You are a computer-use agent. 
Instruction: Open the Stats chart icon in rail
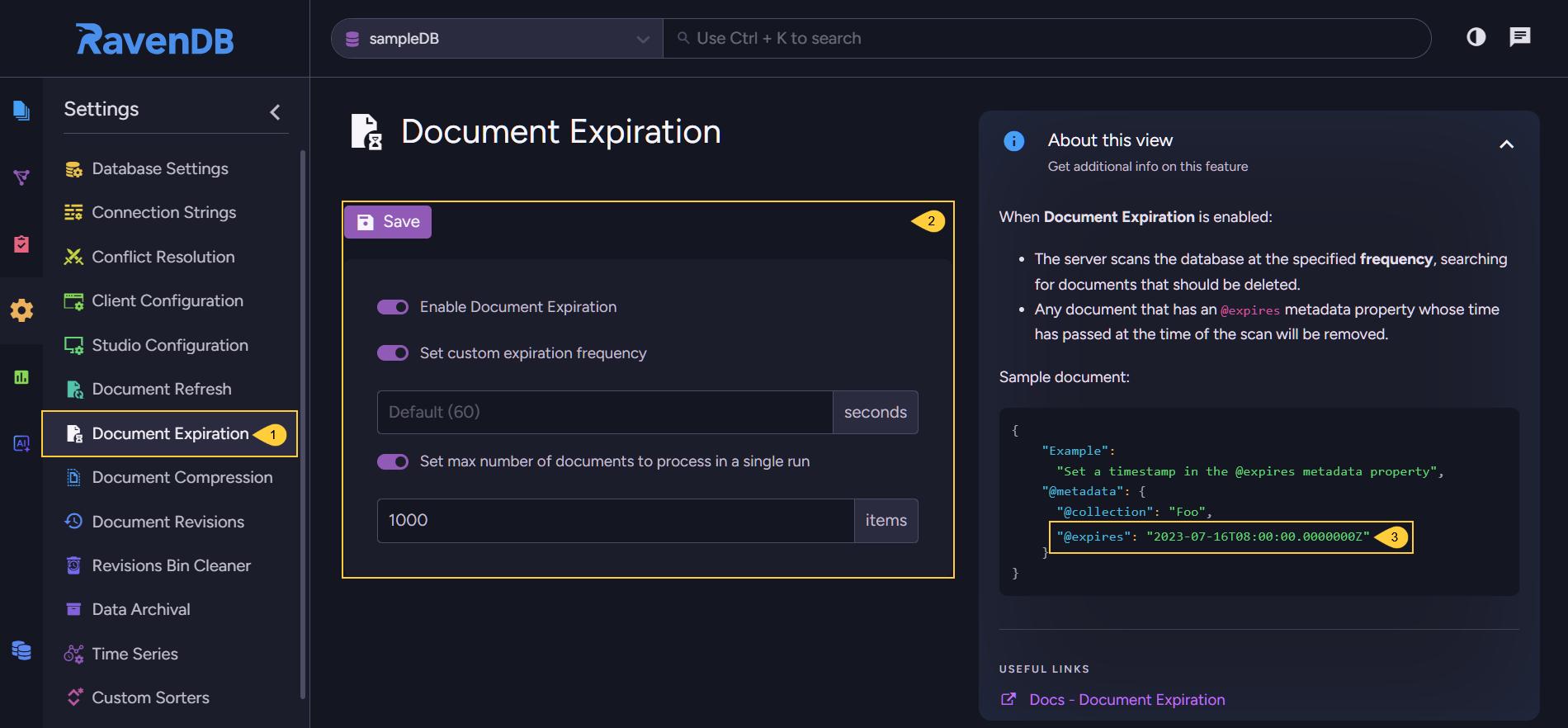point(21,377)
